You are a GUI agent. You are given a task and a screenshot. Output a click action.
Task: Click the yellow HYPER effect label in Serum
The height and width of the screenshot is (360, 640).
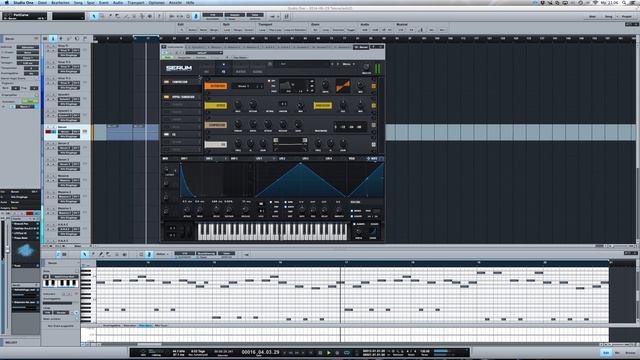216,105
